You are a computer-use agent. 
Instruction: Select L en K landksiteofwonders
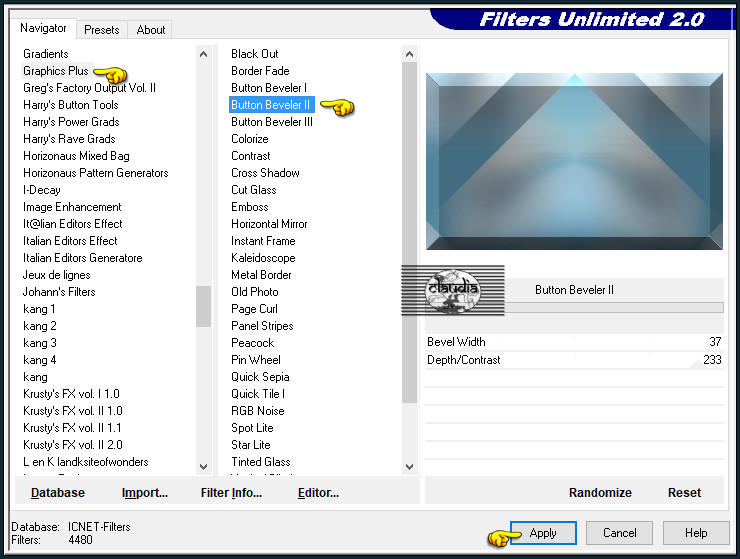pyautogui.click(x=86, y=462)
